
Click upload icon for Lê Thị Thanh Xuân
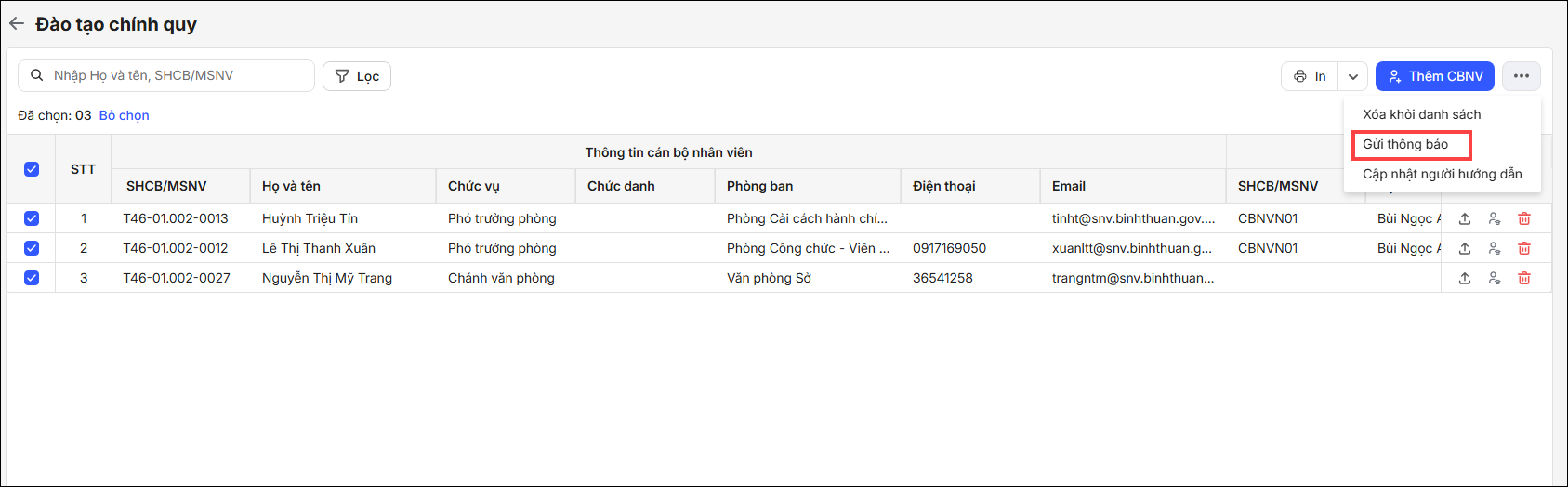pos(1465,248)
